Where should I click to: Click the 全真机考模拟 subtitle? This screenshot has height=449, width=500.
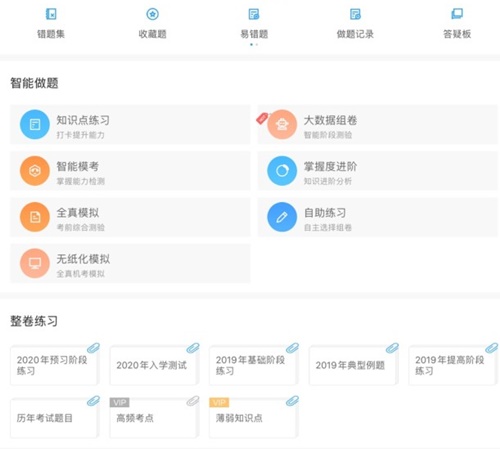pos(80,274)
